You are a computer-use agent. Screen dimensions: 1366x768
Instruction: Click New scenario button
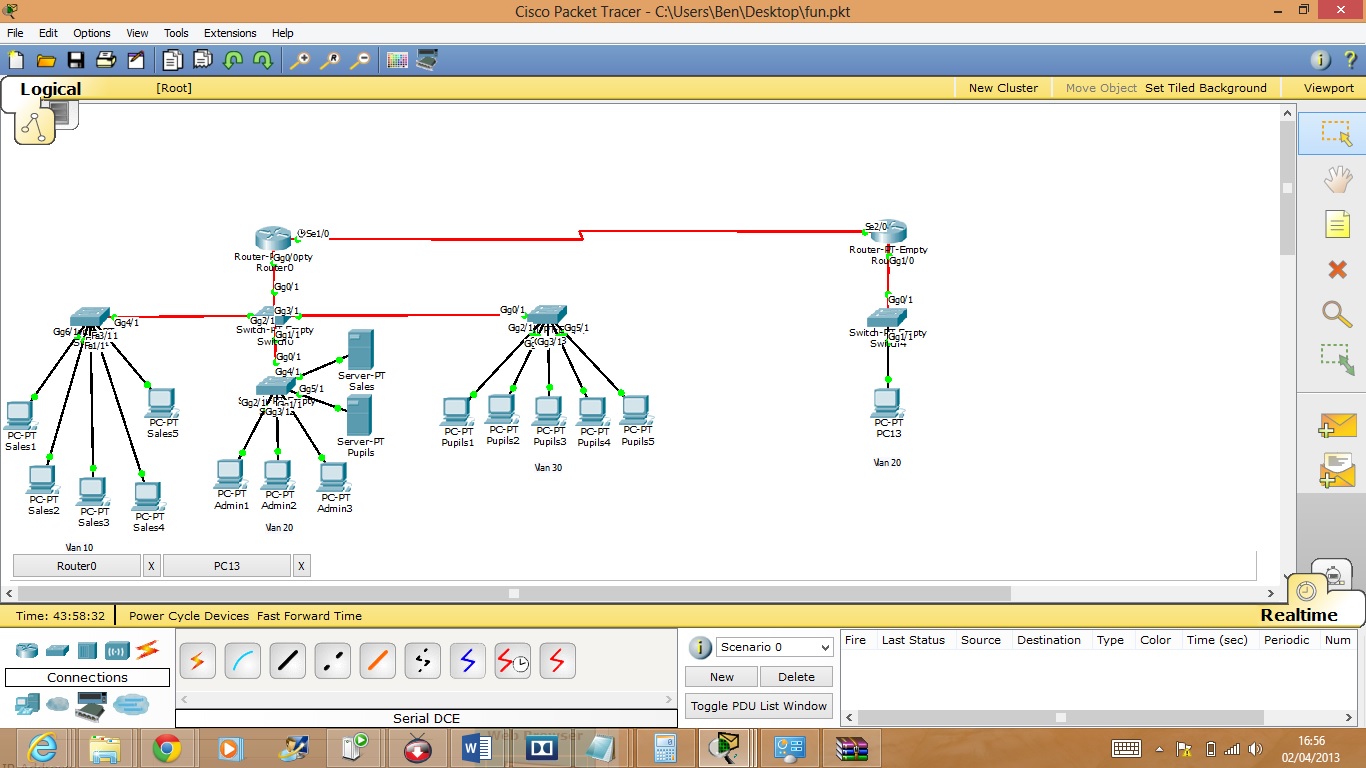tap(721, 677)
